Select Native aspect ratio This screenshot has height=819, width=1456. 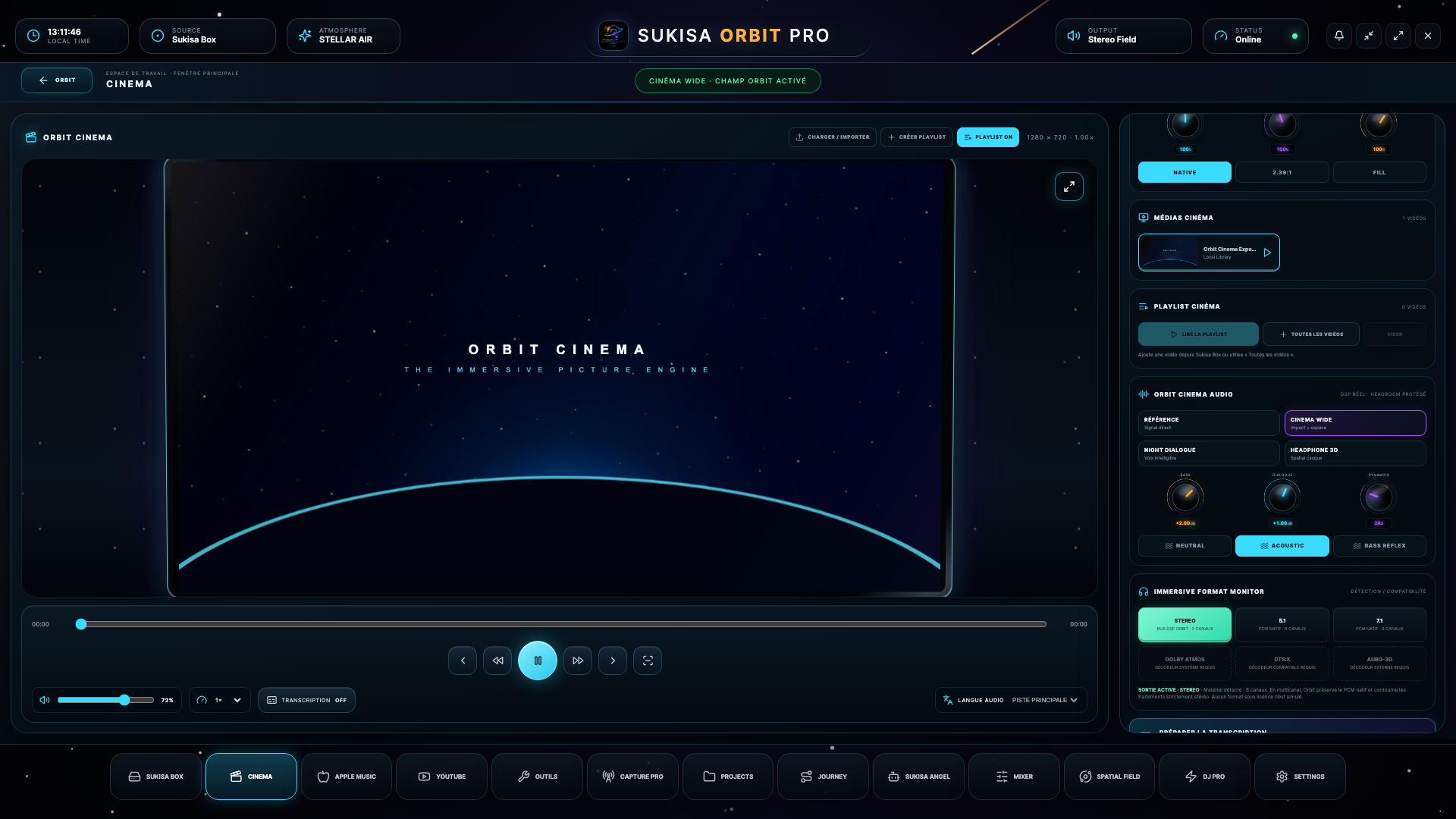1185,172
